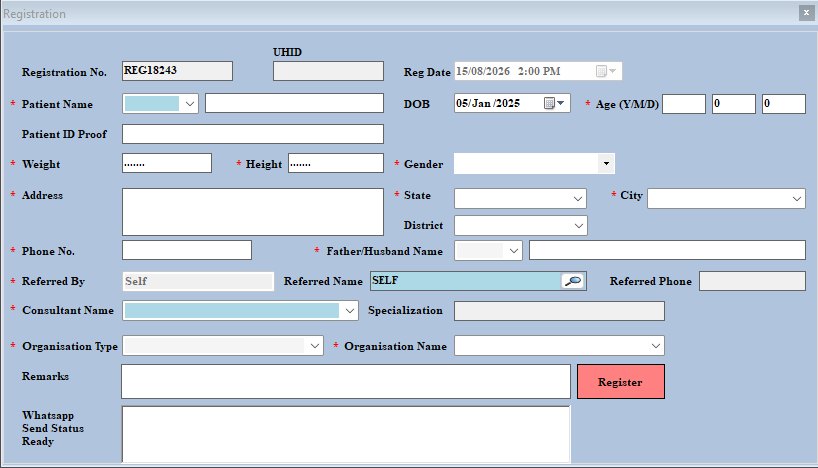The image size is (818, 468).
Task: Open the Organisation Type dropdown
Action: [x=315, y=346]
